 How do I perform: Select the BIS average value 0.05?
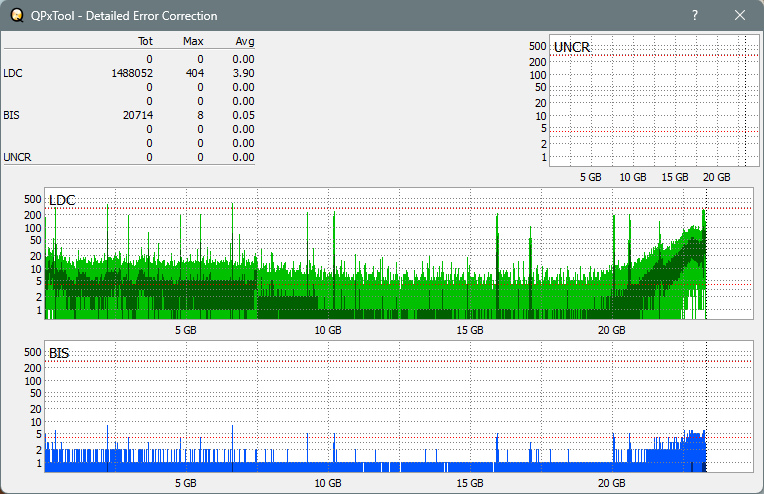click(244, 115)
